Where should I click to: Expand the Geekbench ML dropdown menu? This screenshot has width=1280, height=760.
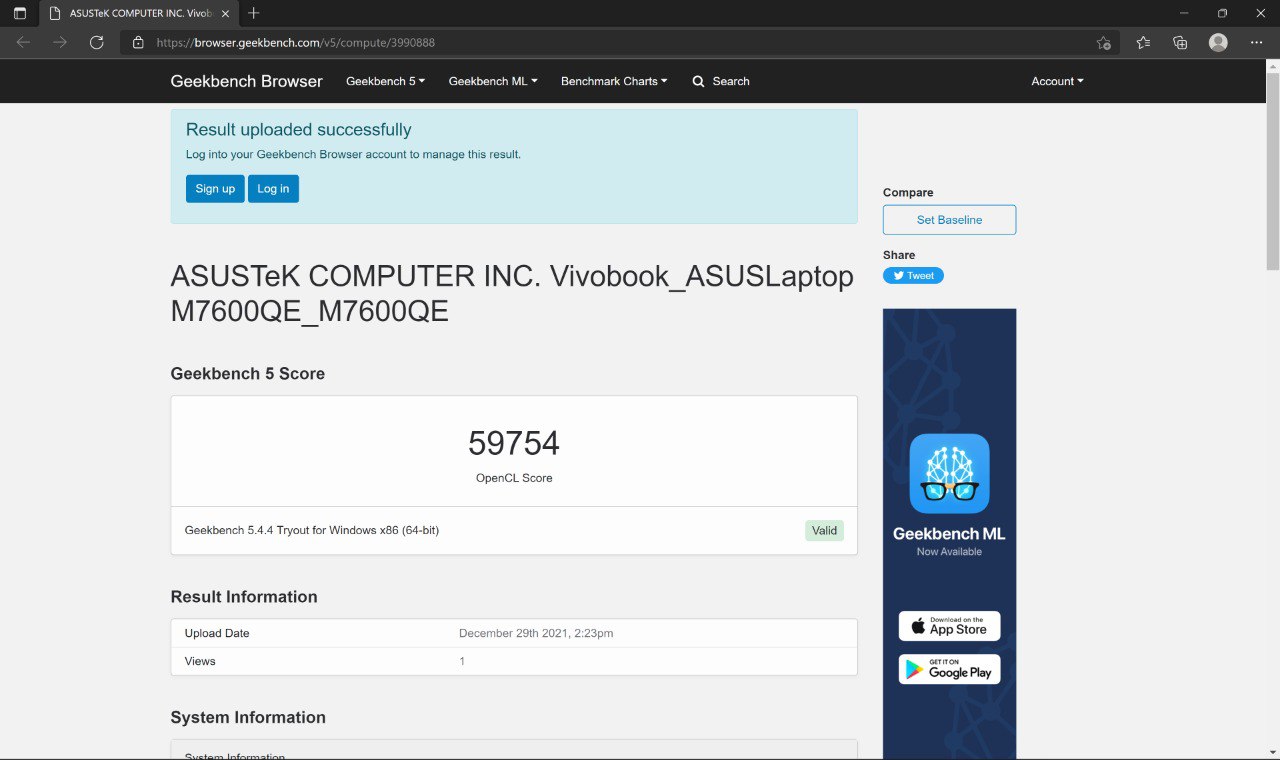tap(493, 81)
